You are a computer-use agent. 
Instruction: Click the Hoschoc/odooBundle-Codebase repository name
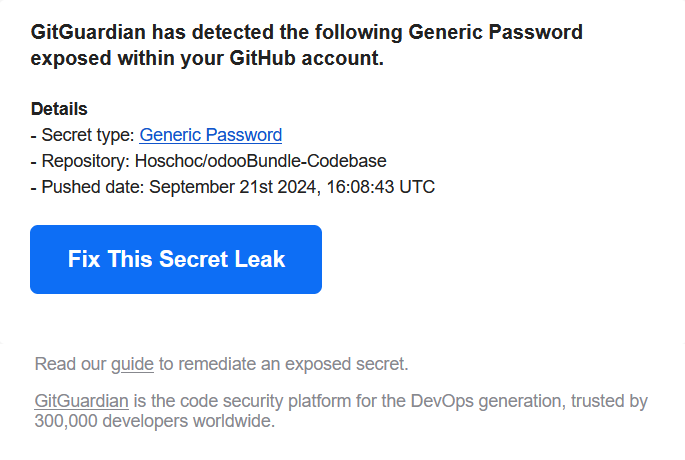click(260, 161)
